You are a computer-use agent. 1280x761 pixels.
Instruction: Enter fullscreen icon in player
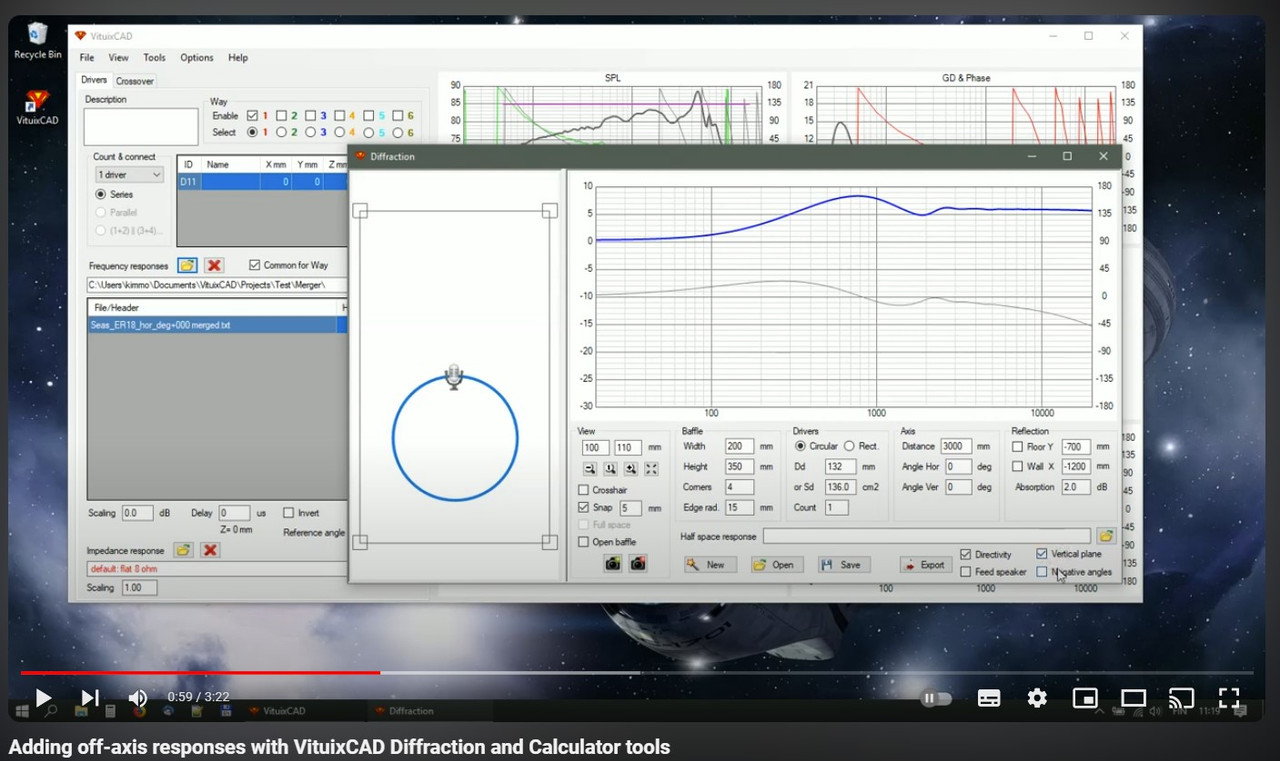[1229, 698]
